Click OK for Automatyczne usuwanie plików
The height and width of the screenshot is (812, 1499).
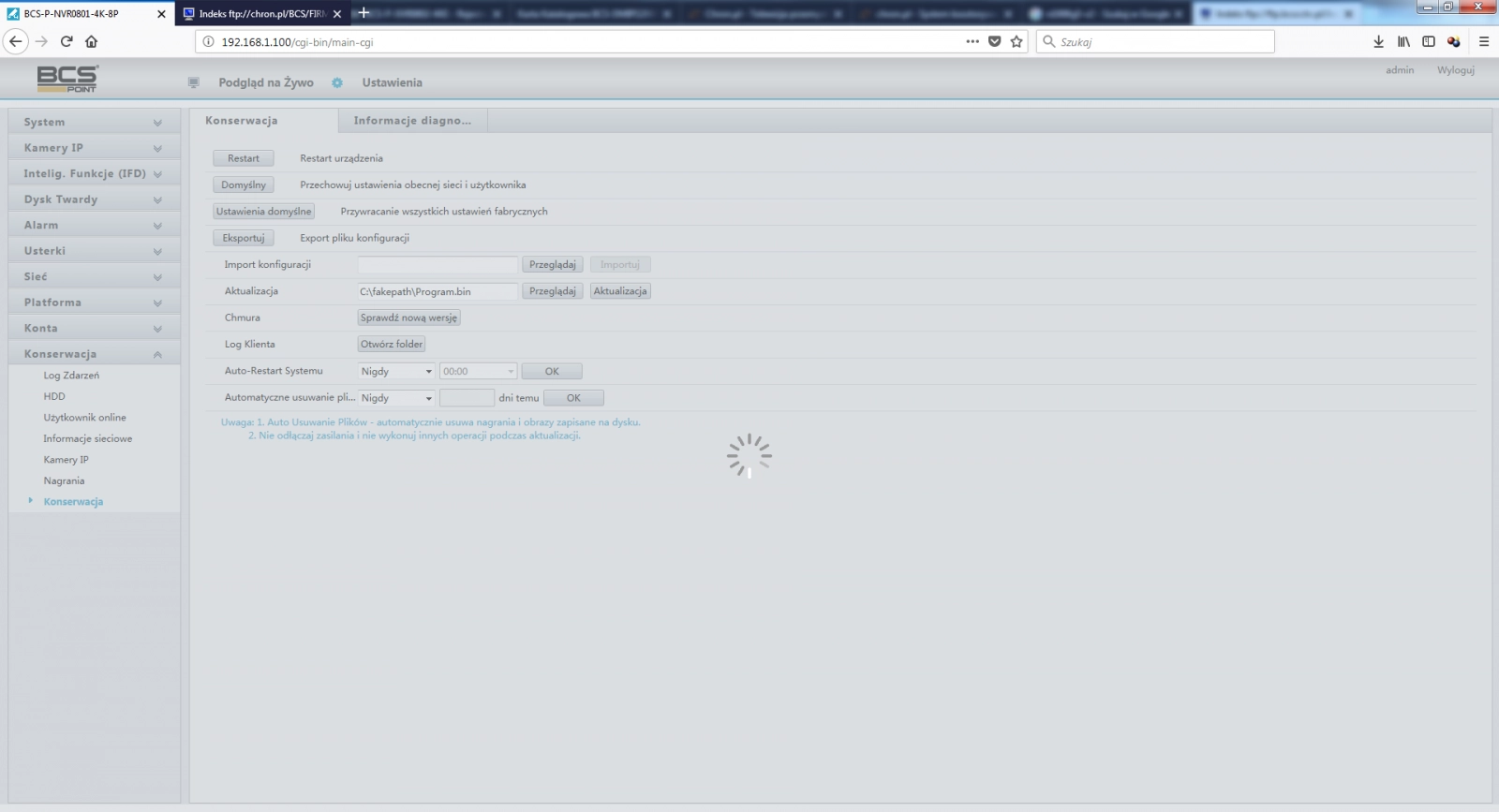click(x=573, y=398)
